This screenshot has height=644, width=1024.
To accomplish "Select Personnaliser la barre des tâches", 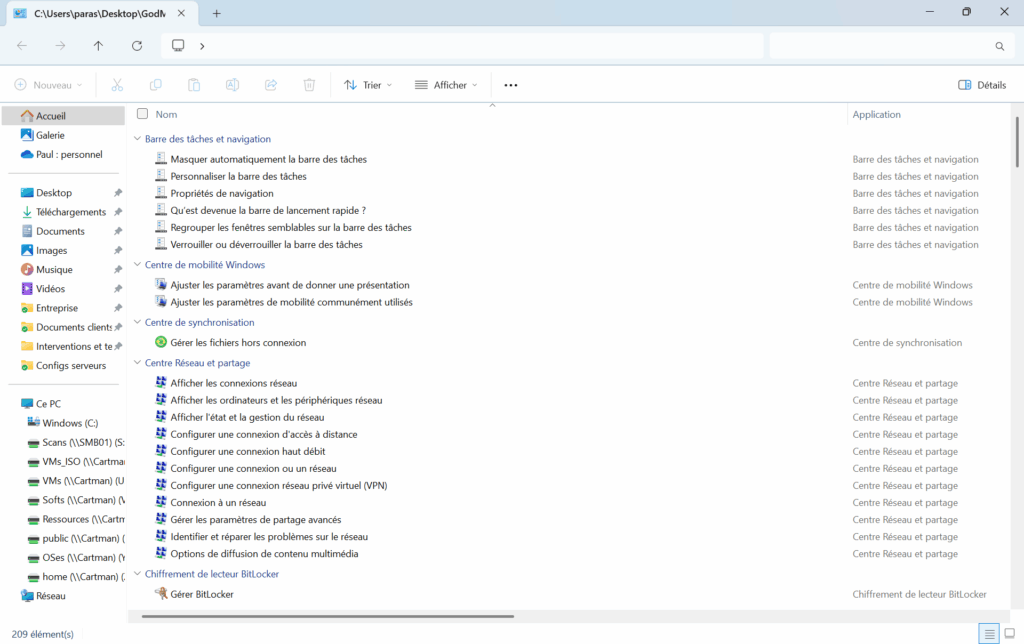I will 238,176.
